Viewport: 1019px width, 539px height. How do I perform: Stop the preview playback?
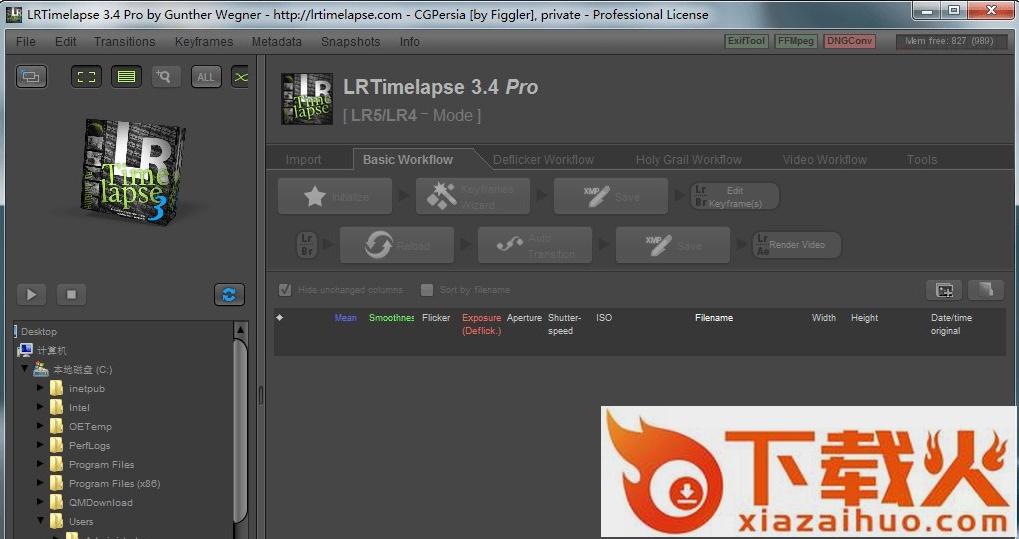71,295
